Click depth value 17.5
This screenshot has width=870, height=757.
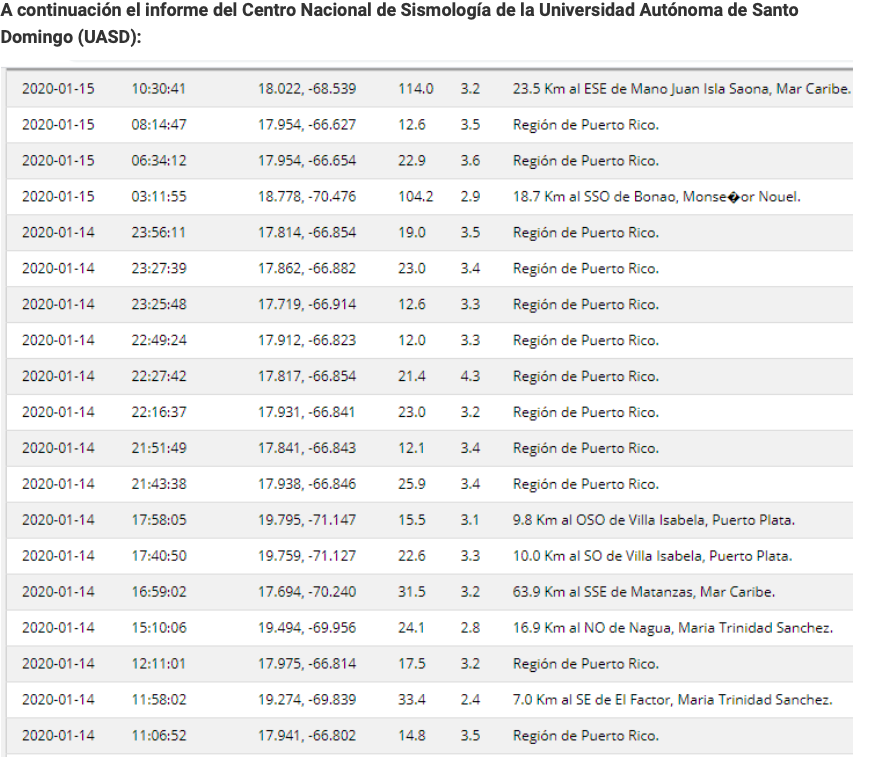click(x=412, y=664)
